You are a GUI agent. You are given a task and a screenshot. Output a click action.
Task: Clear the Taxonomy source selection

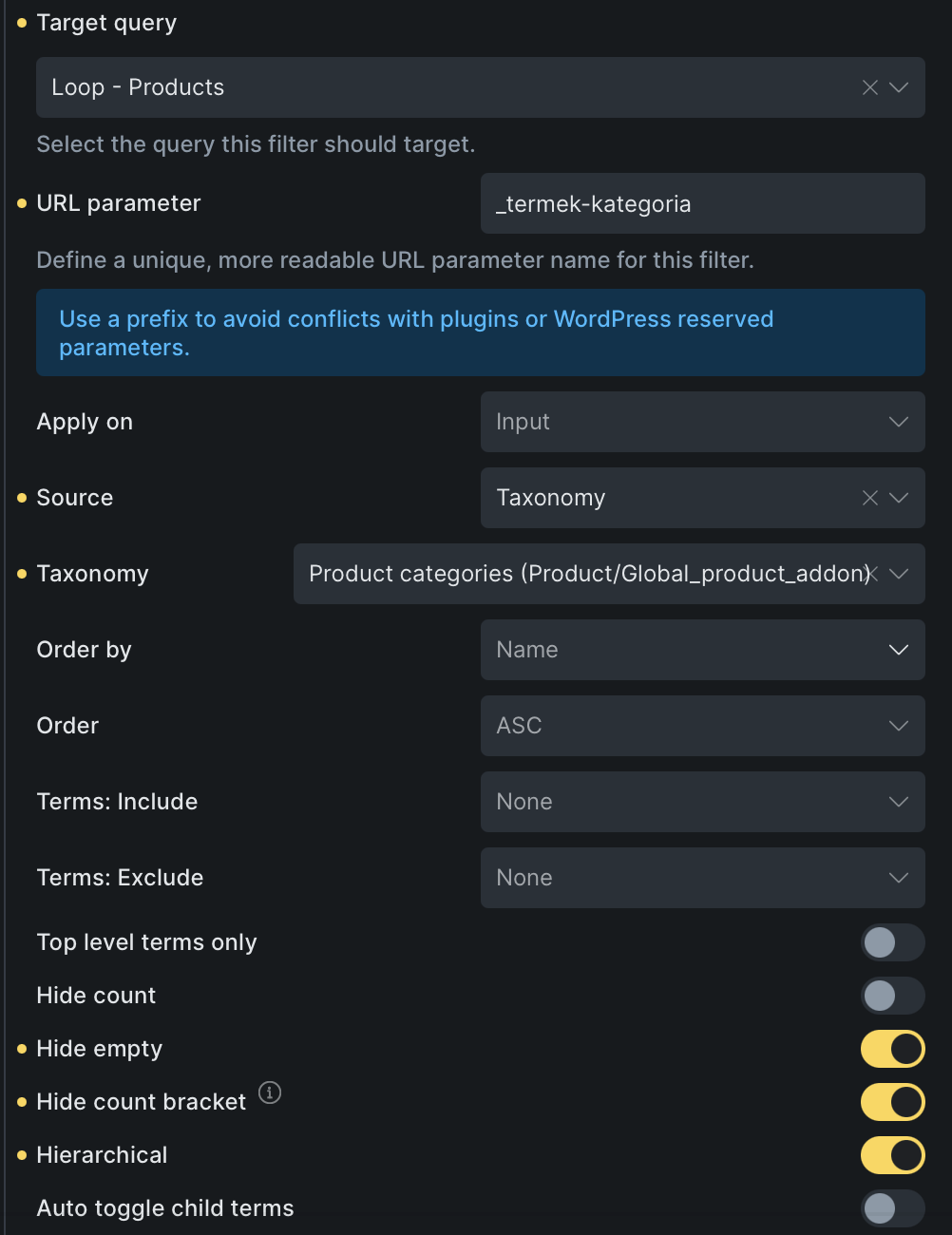coord(869,498)
